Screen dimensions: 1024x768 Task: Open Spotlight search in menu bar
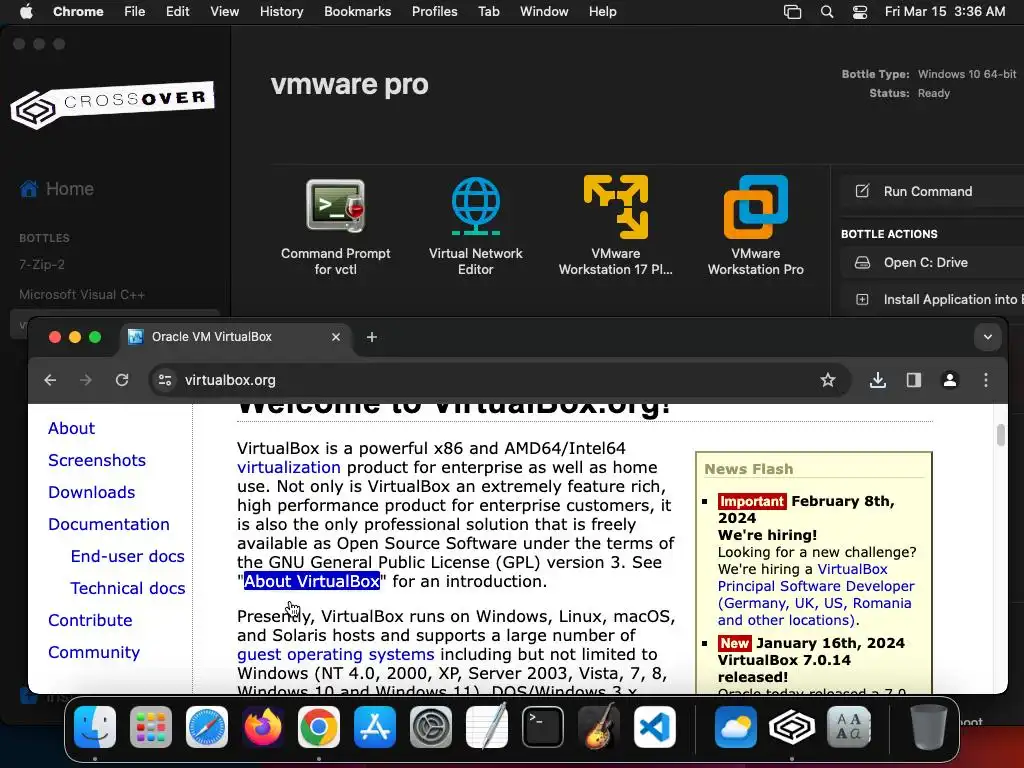coord(827,12)
